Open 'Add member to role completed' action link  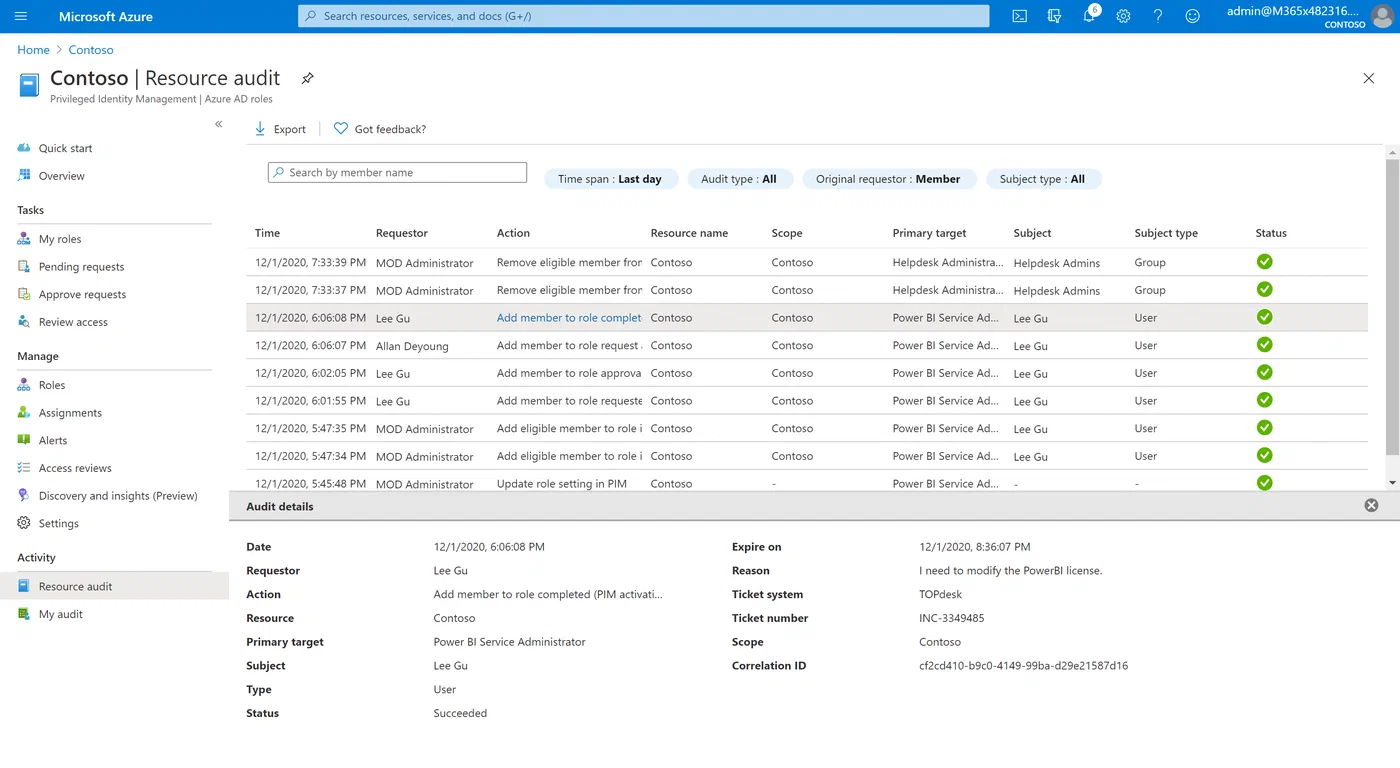tap(569, 318)
